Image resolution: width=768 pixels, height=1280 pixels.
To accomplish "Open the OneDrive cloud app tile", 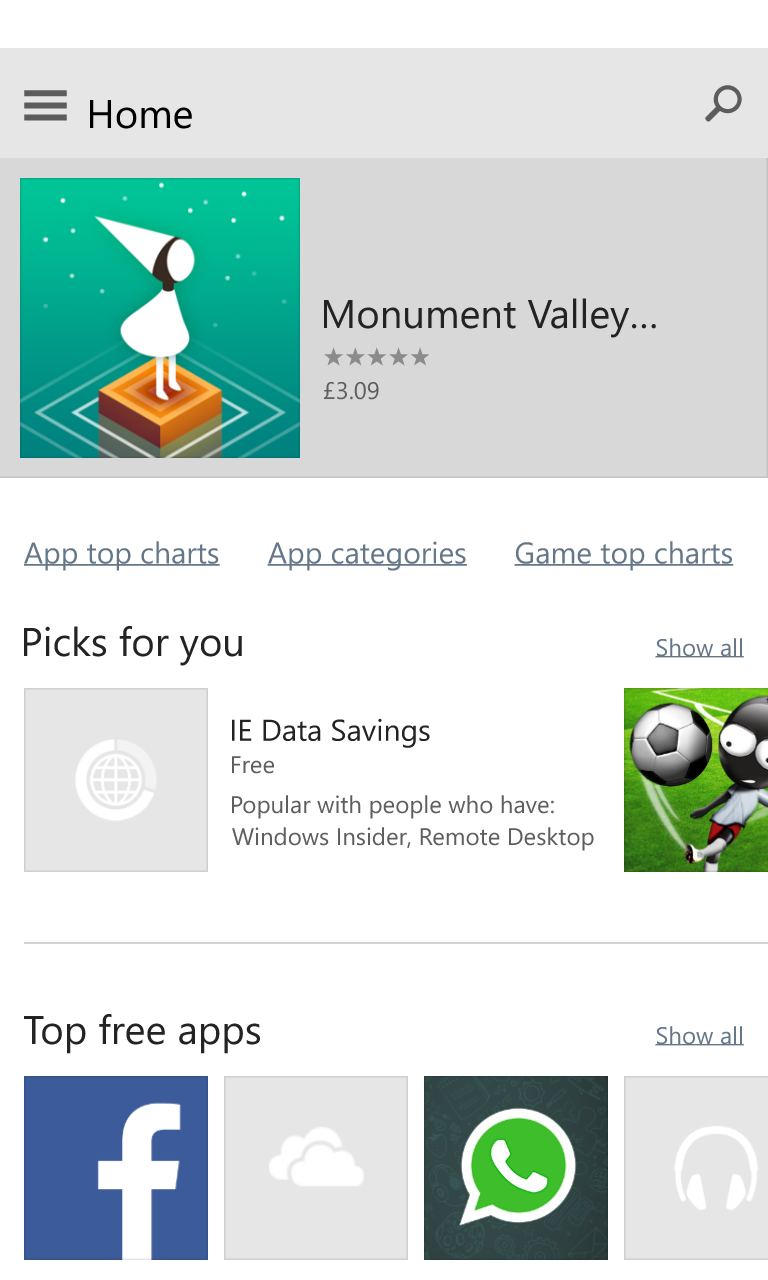I will (316, 1167).
